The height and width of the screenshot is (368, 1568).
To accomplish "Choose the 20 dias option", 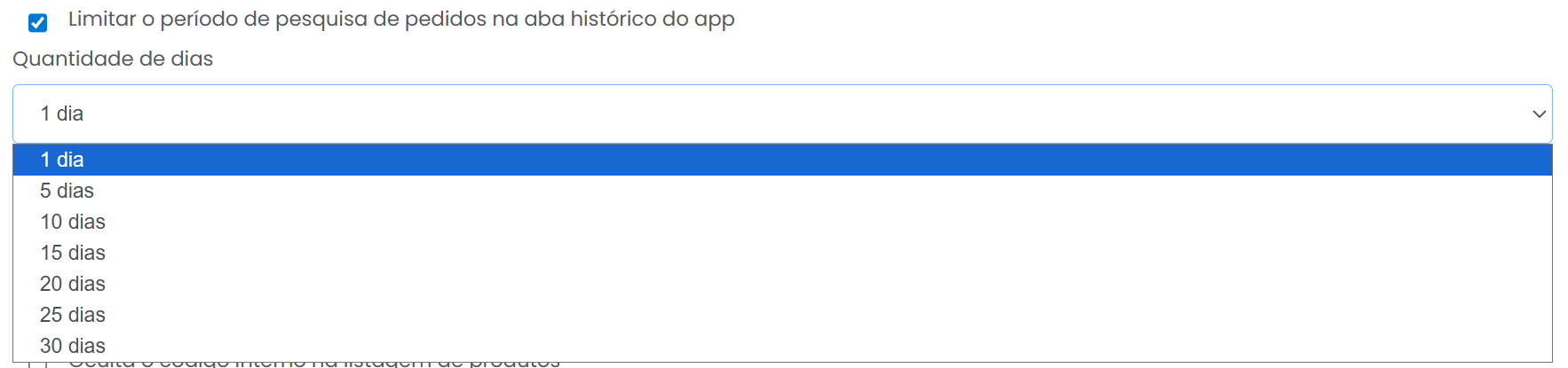I will click(x=73, y=284).
